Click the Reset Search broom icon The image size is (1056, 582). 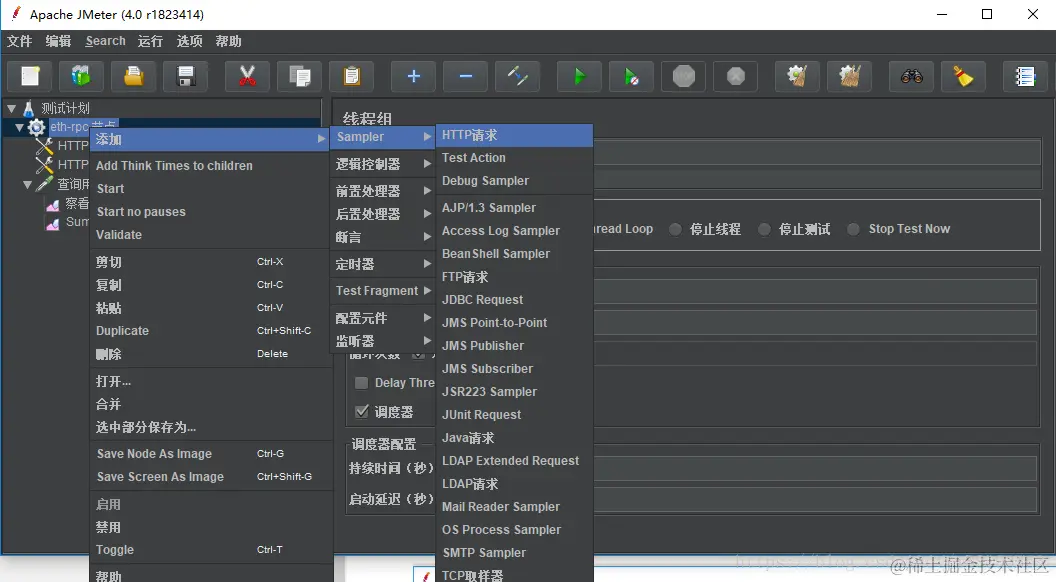pos(964,76)
